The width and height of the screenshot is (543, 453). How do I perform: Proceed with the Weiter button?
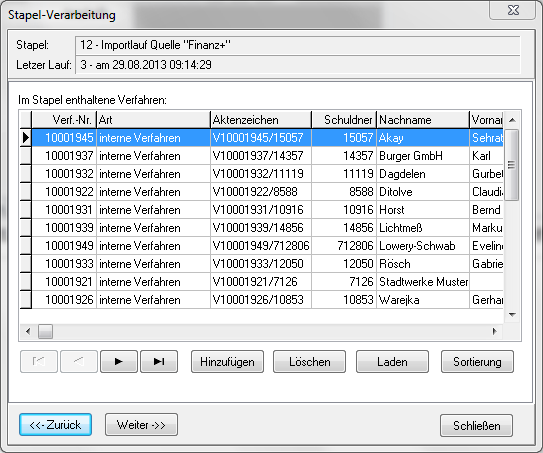coord(141,425)
